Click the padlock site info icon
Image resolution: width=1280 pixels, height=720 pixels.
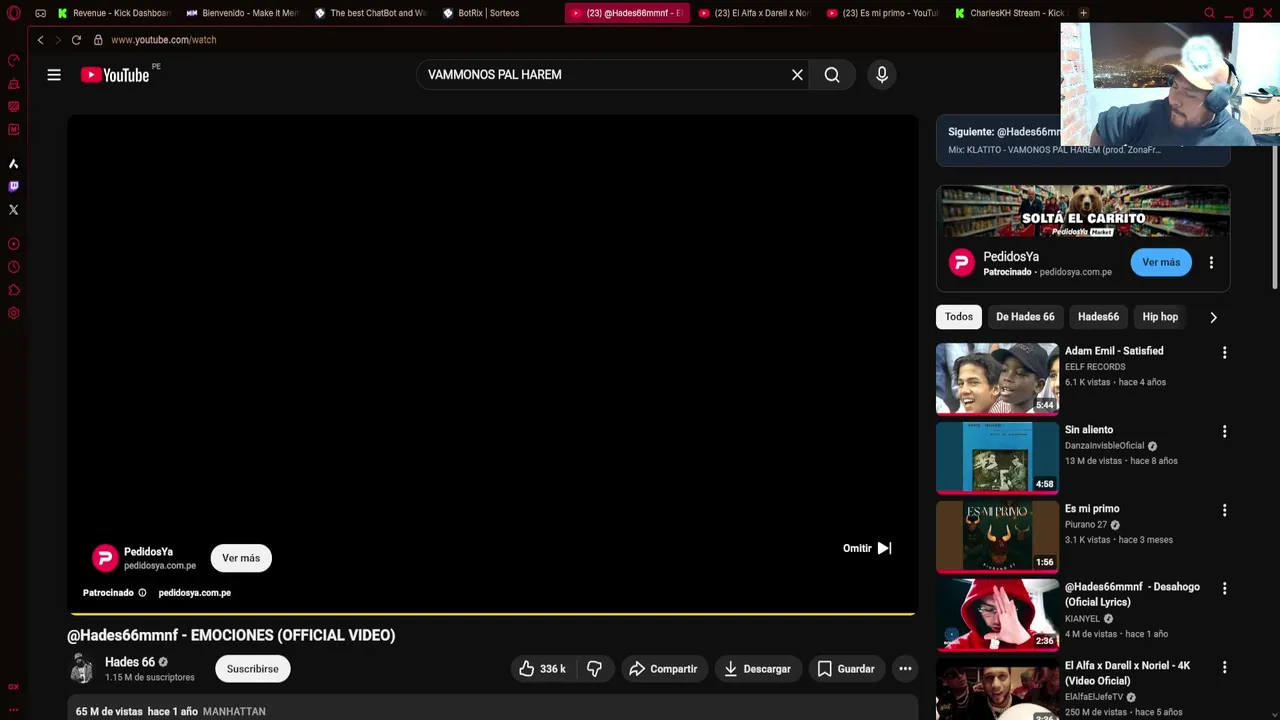point(98,40)
